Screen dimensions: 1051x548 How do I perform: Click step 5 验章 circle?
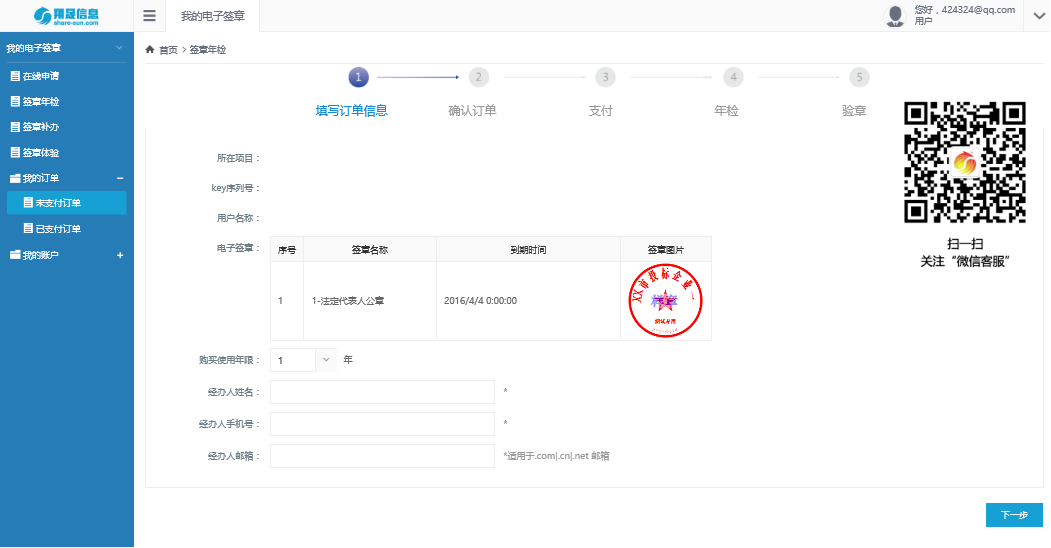(x=858, y=77)
